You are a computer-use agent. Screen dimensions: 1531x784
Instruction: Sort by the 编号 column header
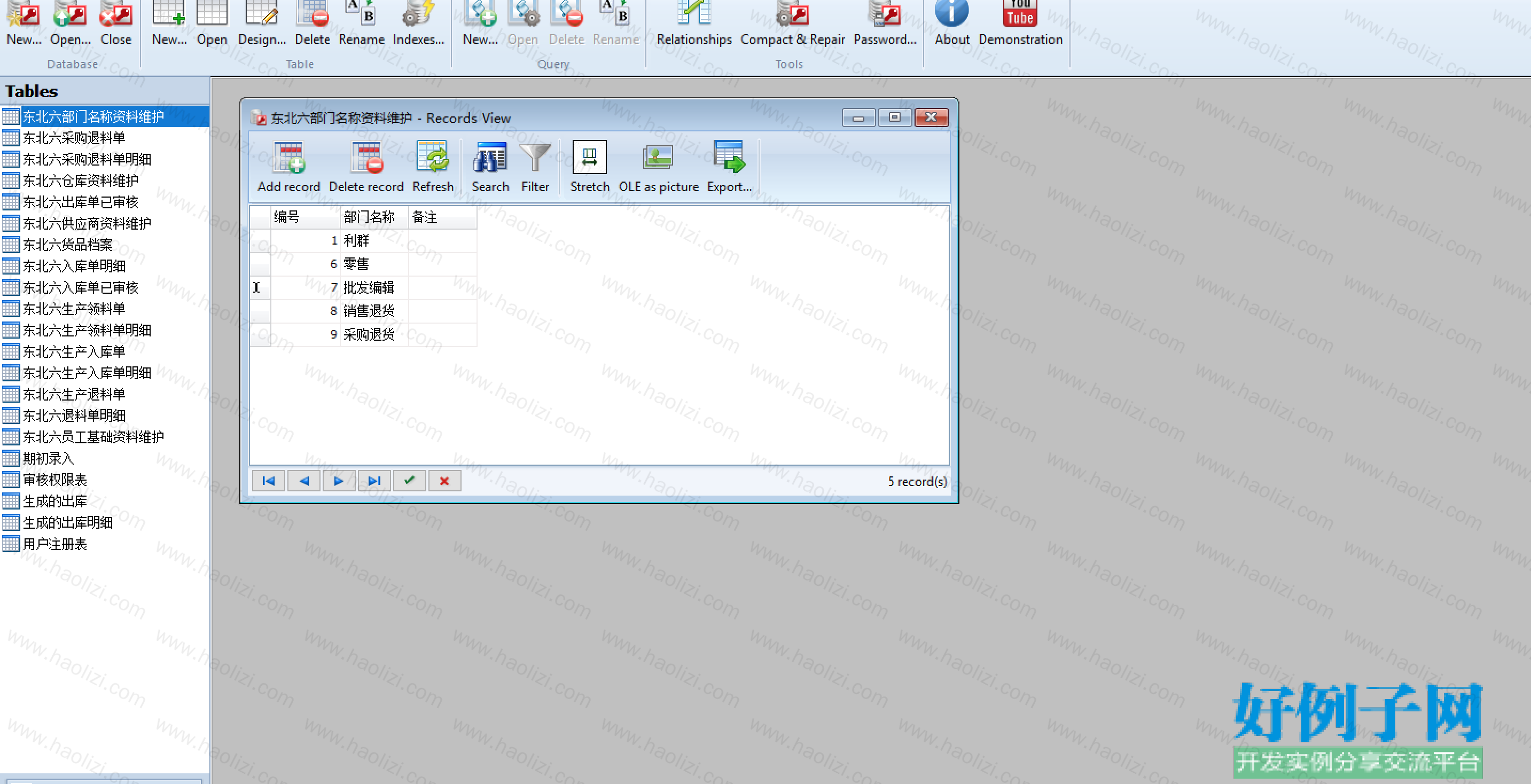[306, 217]
